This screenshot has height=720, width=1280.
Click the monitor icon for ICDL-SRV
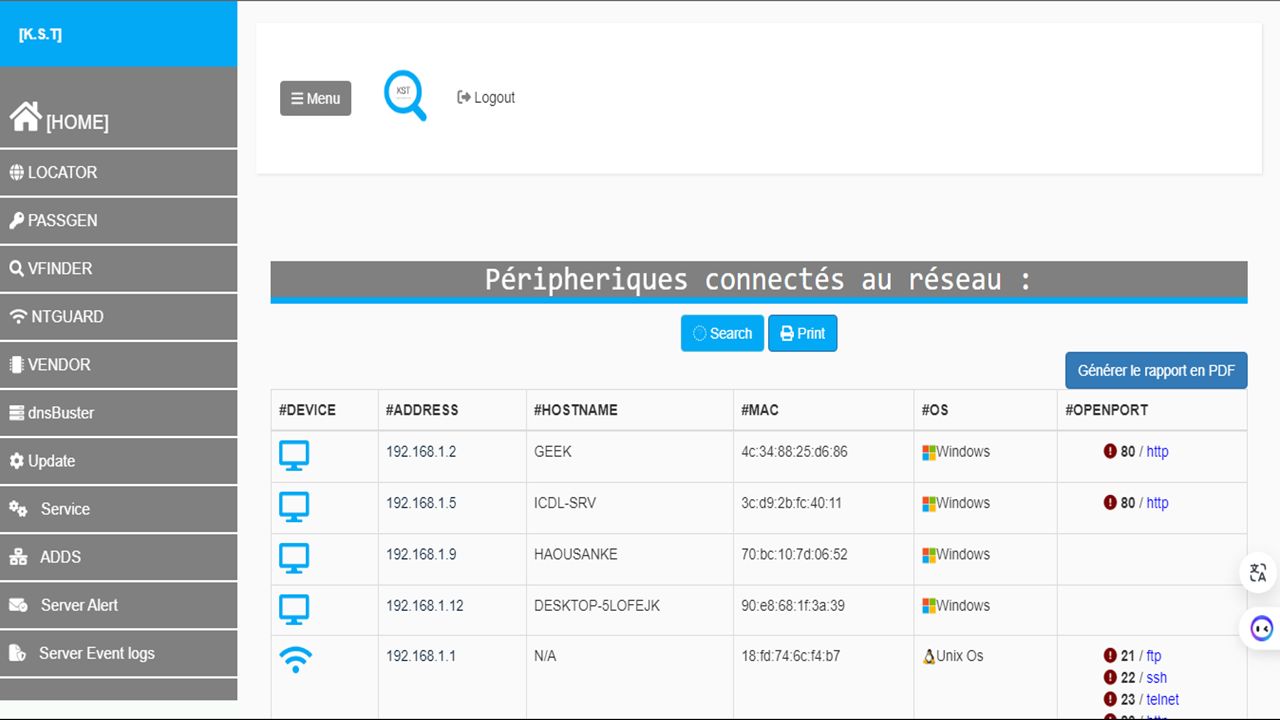tap(294, 507)
